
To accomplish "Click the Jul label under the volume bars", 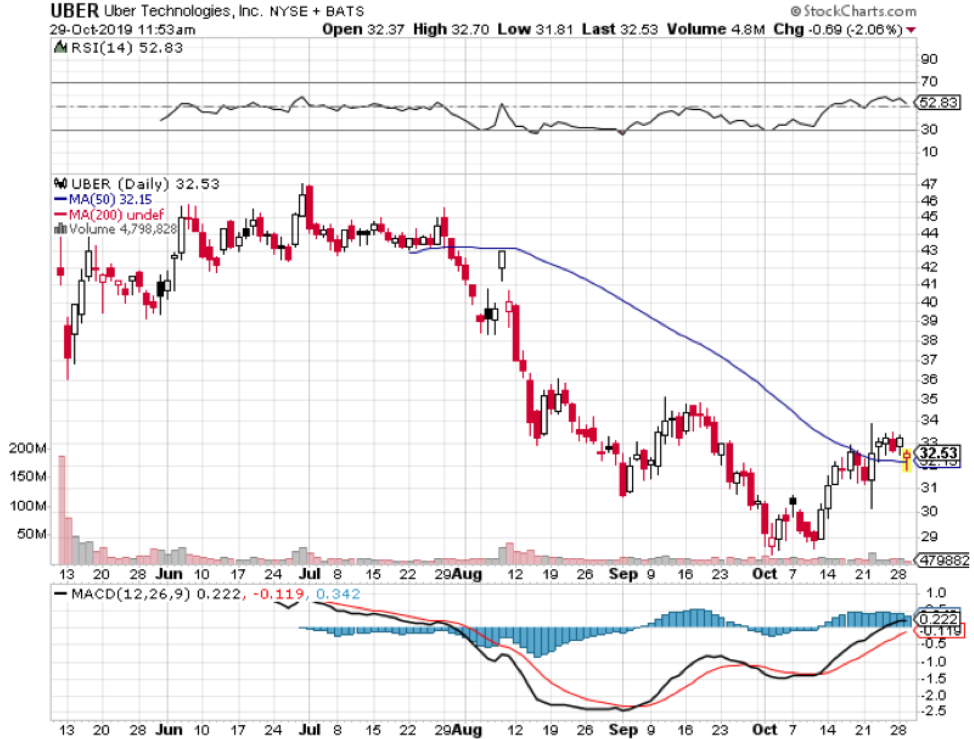I will 310,574.
